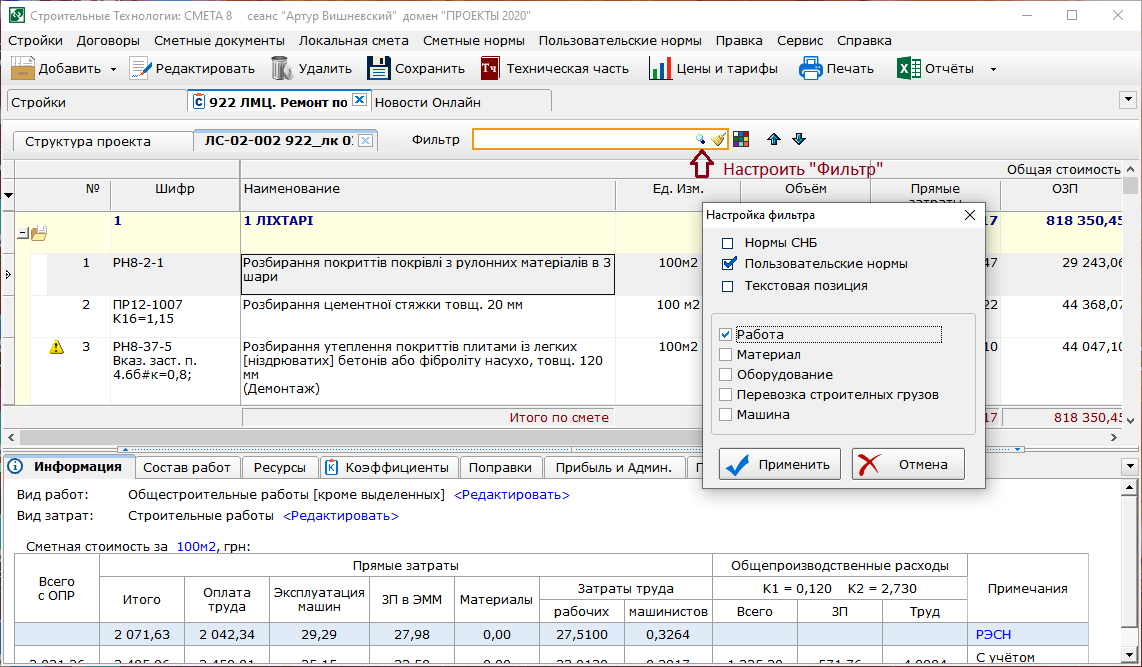
Task: Click into the Фильтр input field
Action: click(x=582, y=140)
